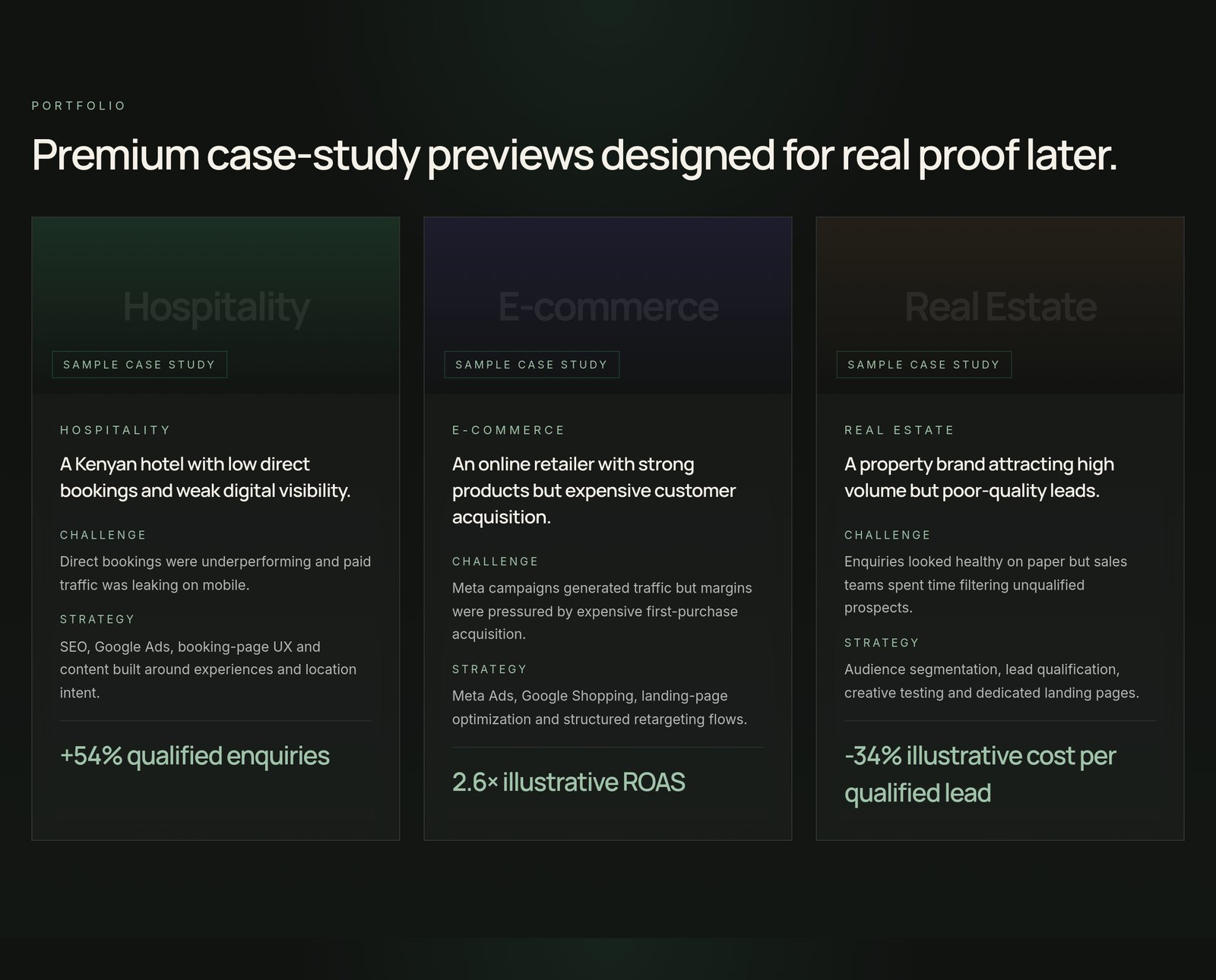This screenshot has height=980, width=1216.
Task: Click the 'Premium case-study previews' headline
Action: pos(575,155)
